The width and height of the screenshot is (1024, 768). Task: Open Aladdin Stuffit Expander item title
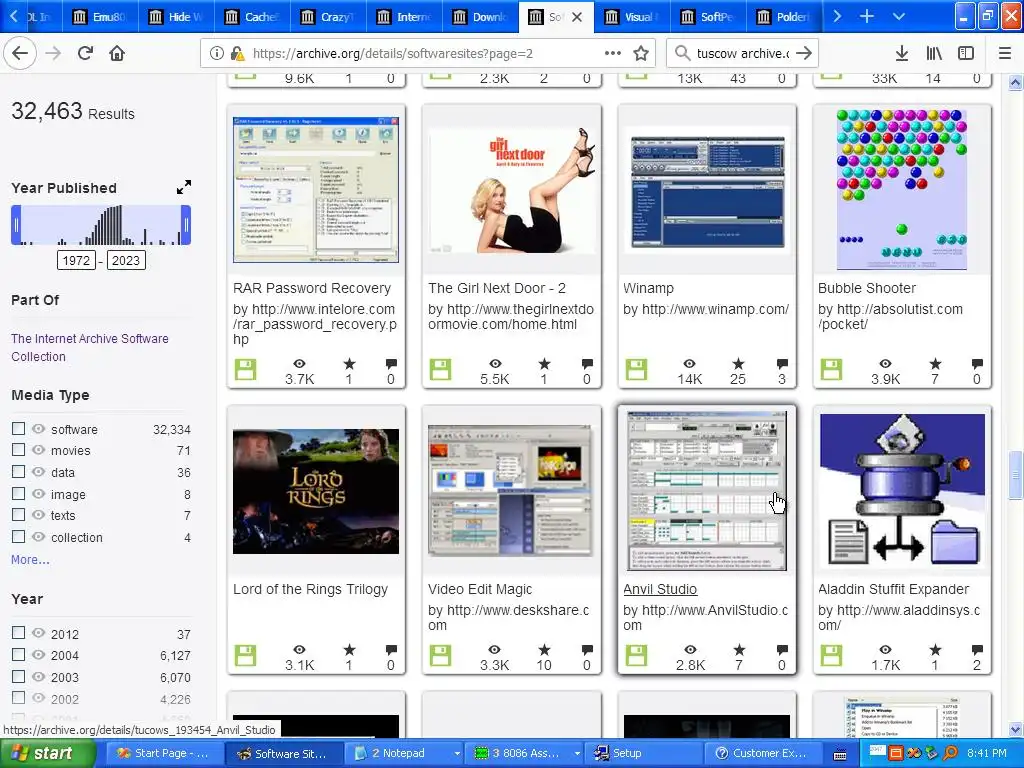click(893, 589)
